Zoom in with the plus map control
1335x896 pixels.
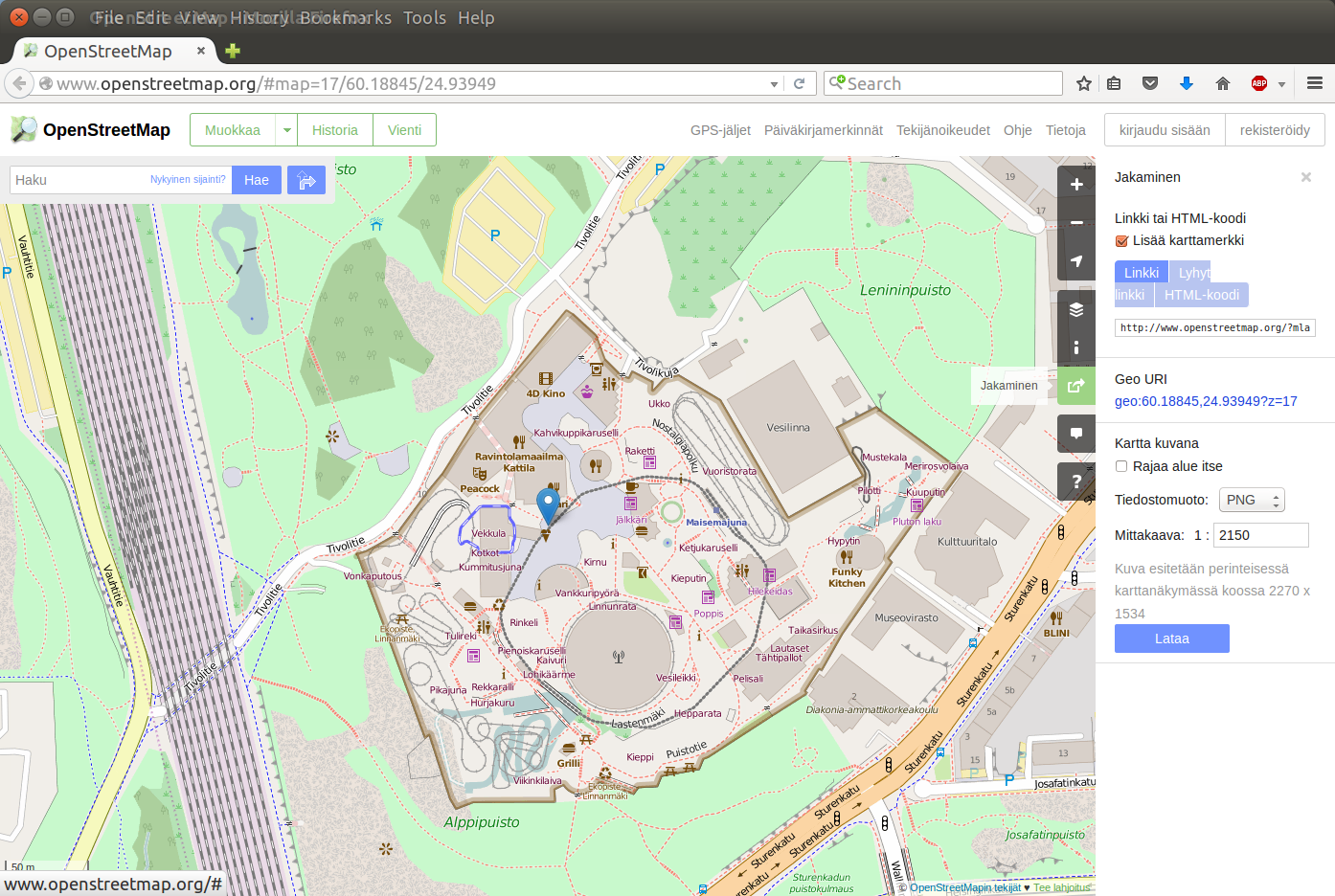pyautogui.click(x=1075, y=185)
